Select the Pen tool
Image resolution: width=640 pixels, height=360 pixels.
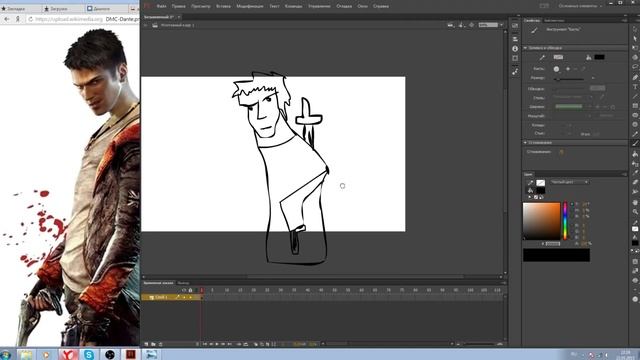(x=636, y=77)
